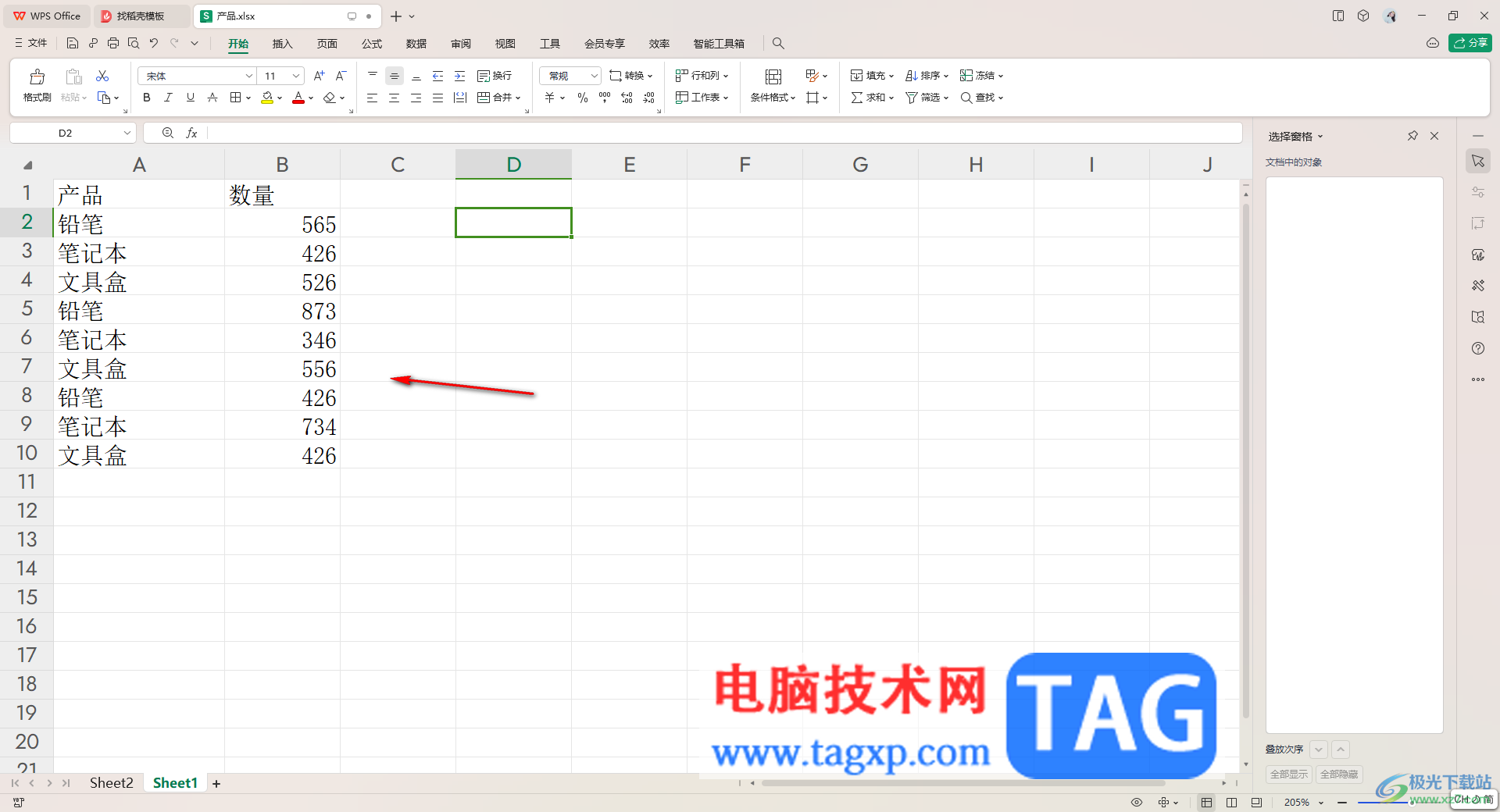This screenshot has width=1500, height=812.
Task: Click the selection arrow sidebar icon
Action: (x=1478, y=161)
